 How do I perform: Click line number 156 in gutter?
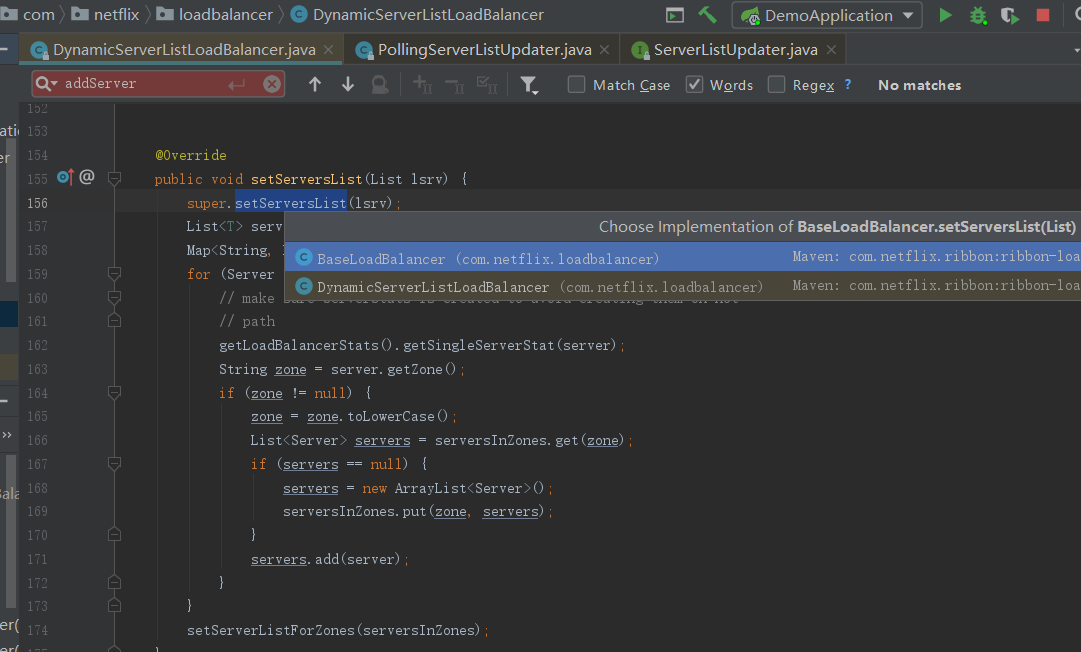[x=37, y=203]
